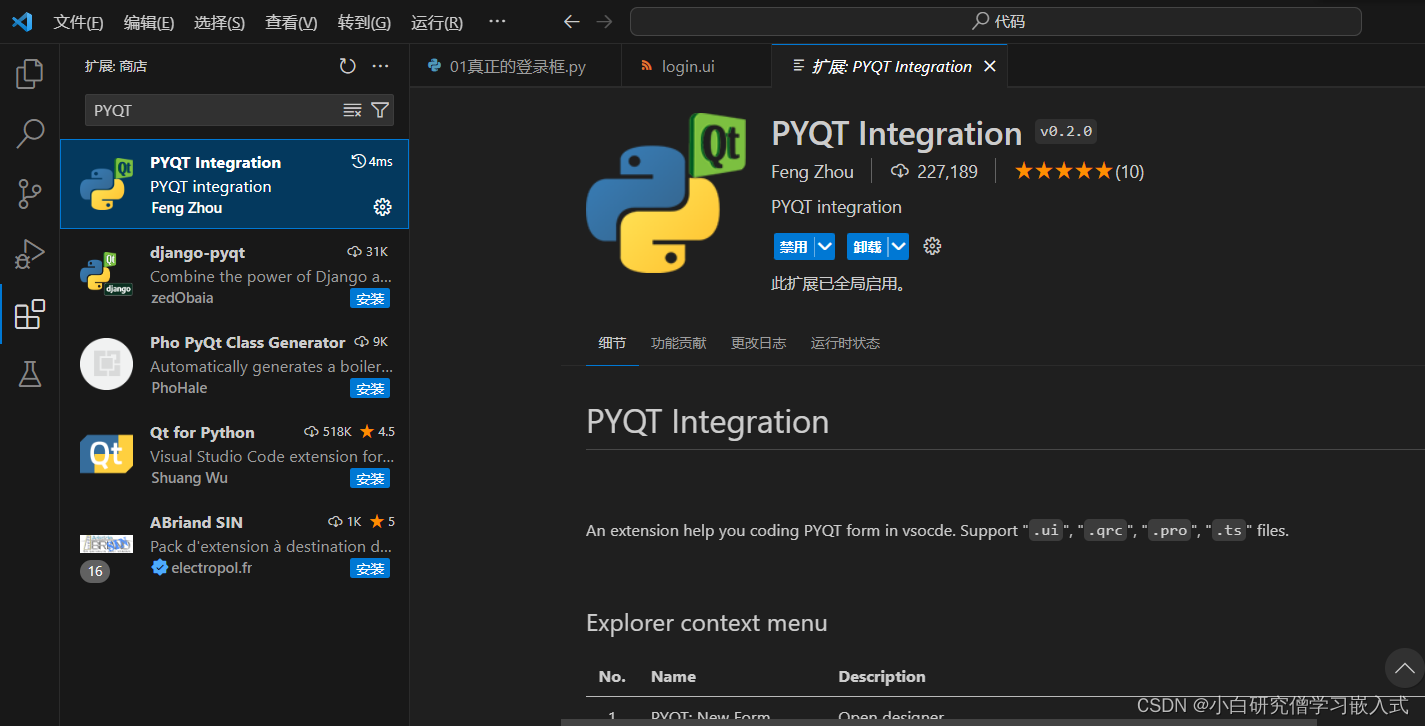Install the Qt for Python extension

click(370, 478)
